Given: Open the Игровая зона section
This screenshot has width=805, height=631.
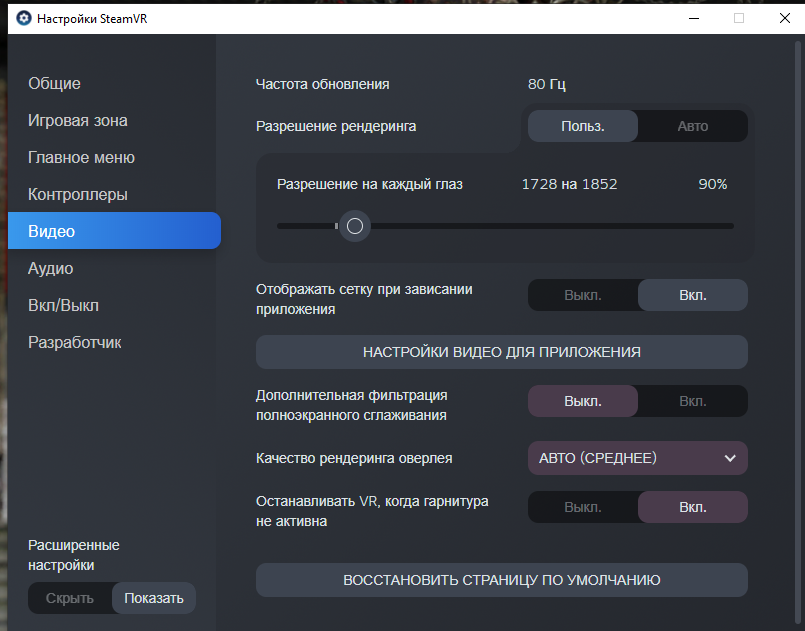Looking at the screenshot, I should click(78, 120).
